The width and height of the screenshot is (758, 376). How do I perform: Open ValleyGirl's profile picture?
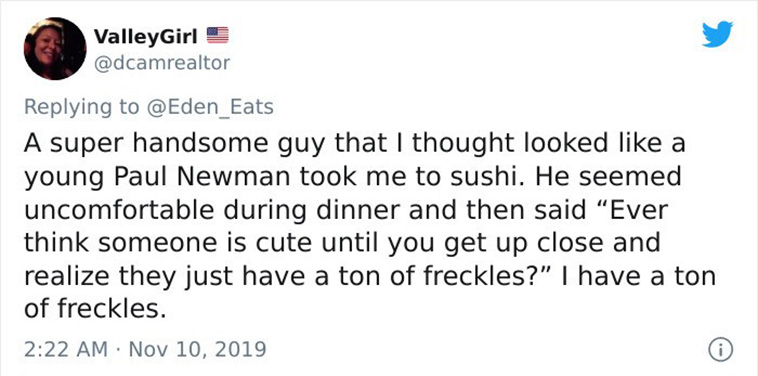tap(55, 48)
